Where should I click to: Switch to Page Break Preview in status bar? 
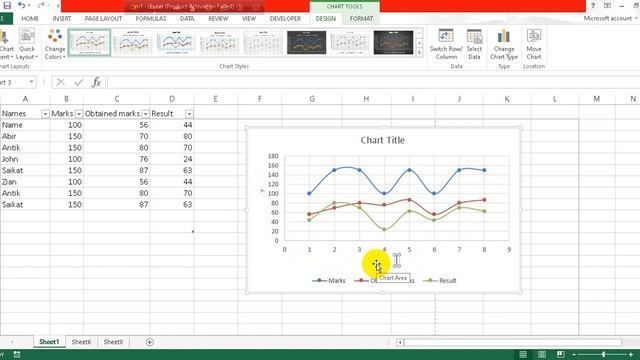click(x=560, y=354)
